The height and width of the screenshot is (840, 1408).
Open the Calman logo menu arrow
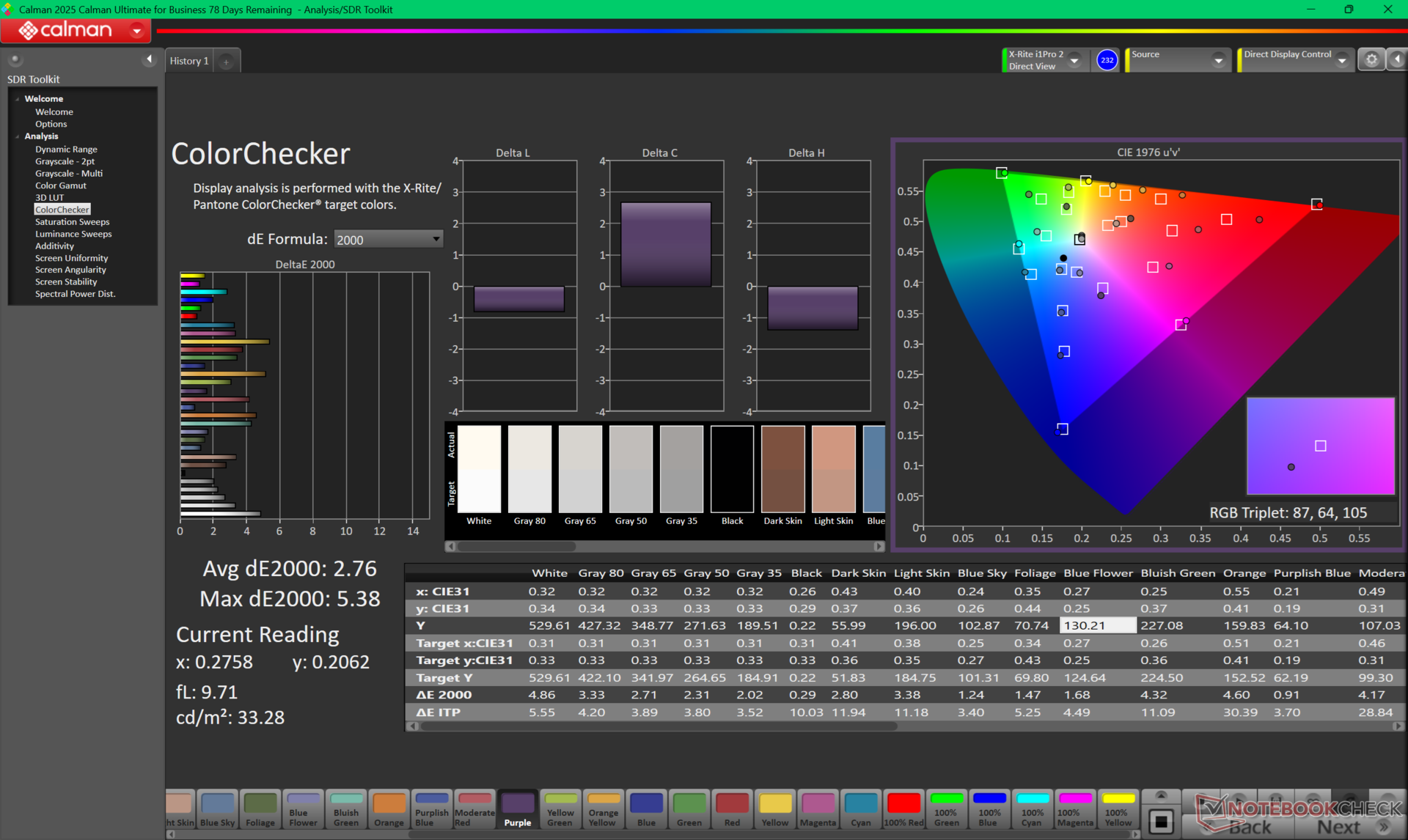click(x=137, y=30)
